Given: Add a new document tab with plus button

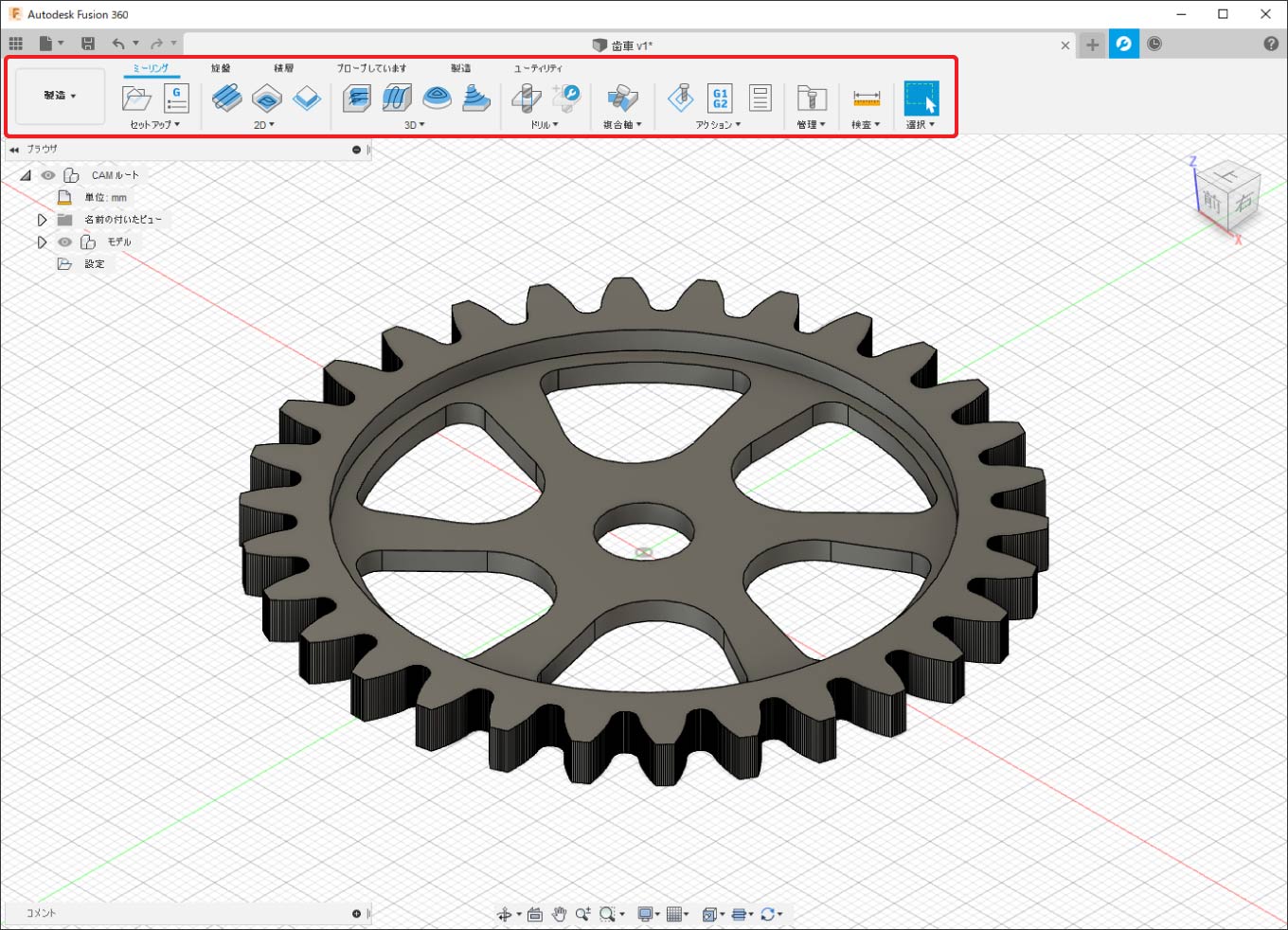Looking at the screenshot, I should [1092, 45].
